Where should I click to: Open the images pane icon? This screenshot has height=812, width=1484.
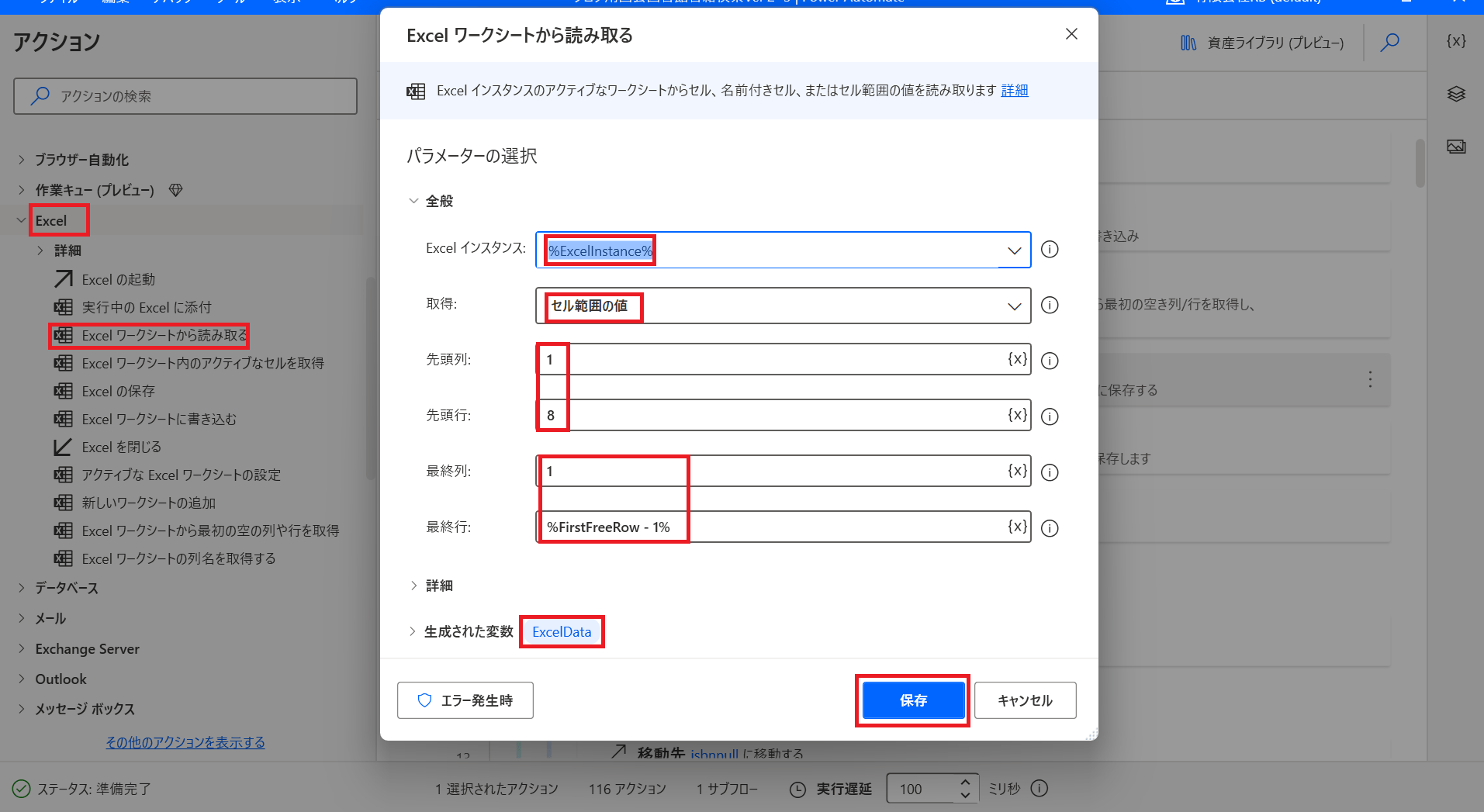[x=1456, y=147]
